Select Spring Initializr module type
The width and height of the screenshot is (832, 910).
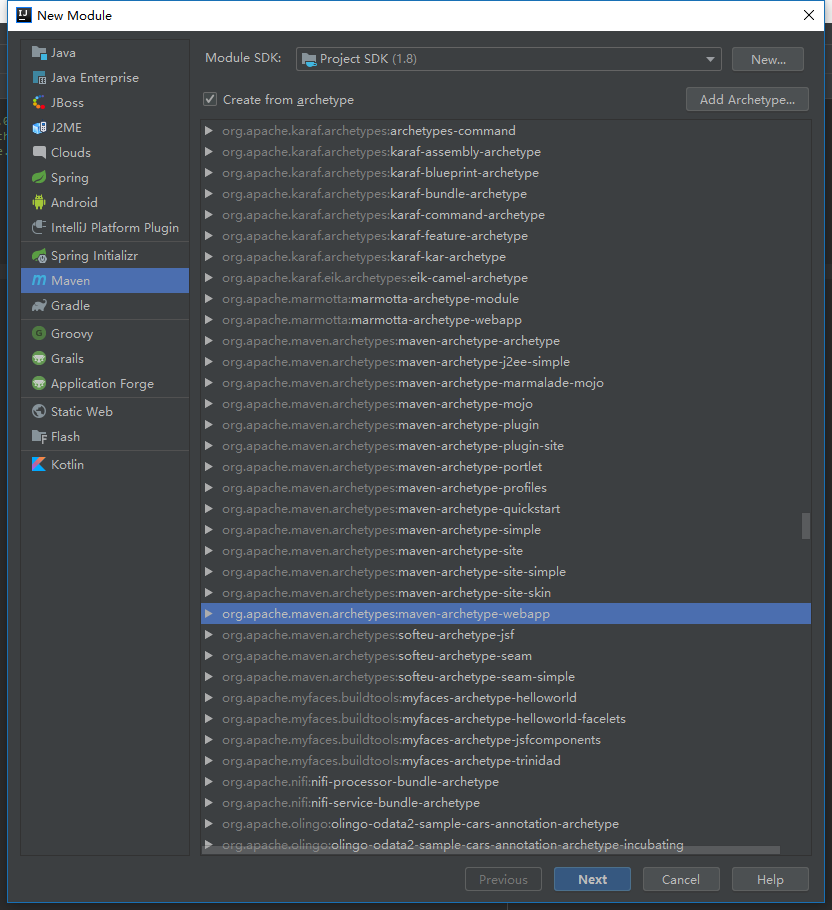click(105, 255)
